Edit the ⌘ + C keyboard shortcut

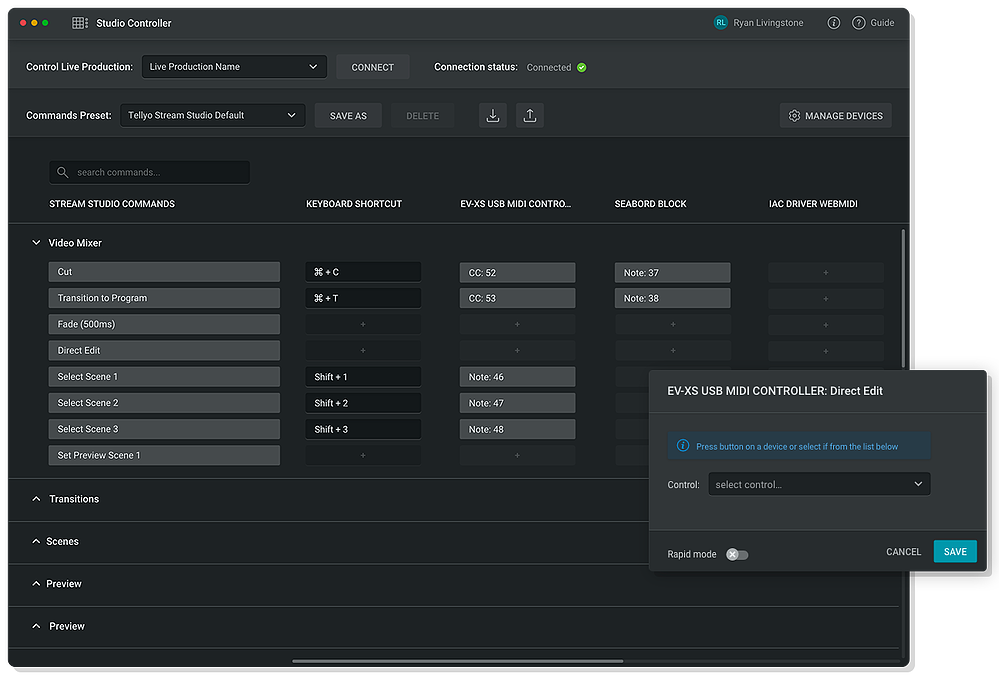pos(363,272)
